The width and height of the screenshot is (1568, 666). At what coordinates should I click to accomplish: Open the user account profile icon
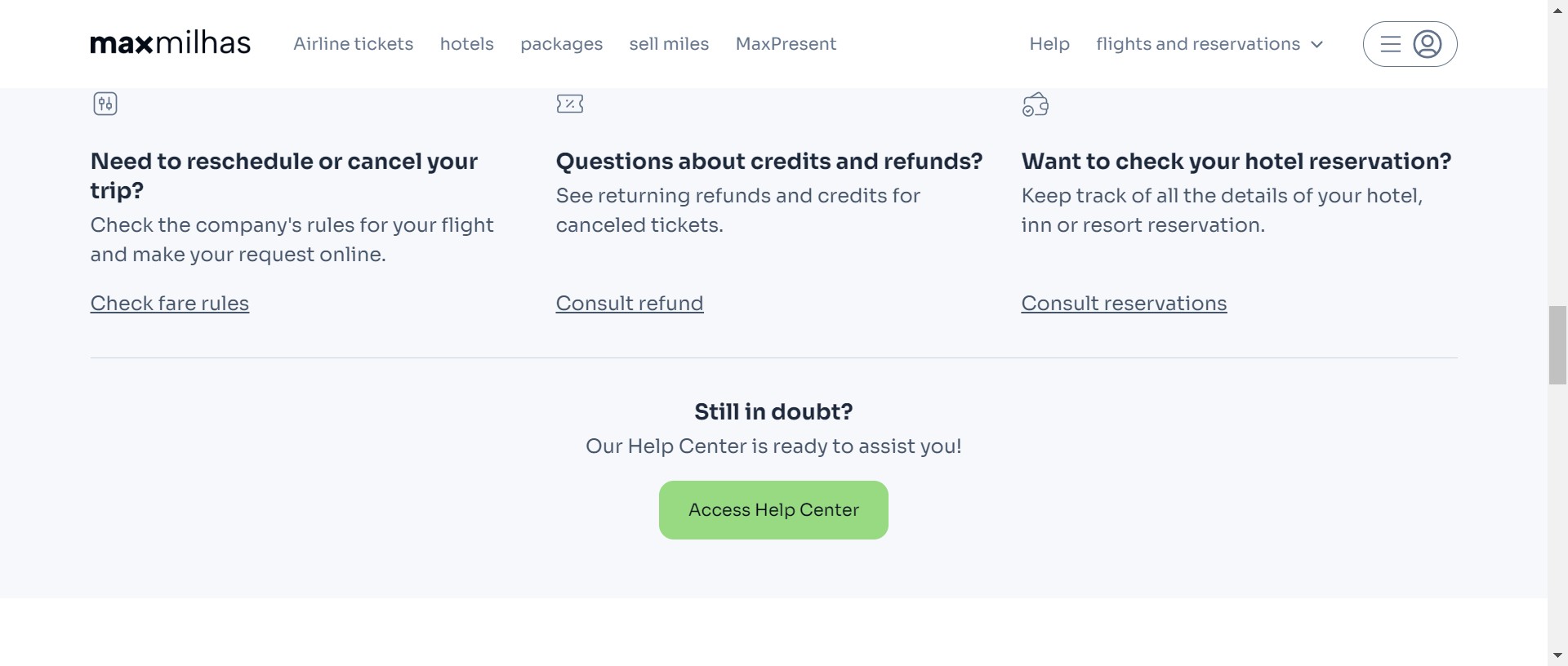click(x=1427, y=44)
